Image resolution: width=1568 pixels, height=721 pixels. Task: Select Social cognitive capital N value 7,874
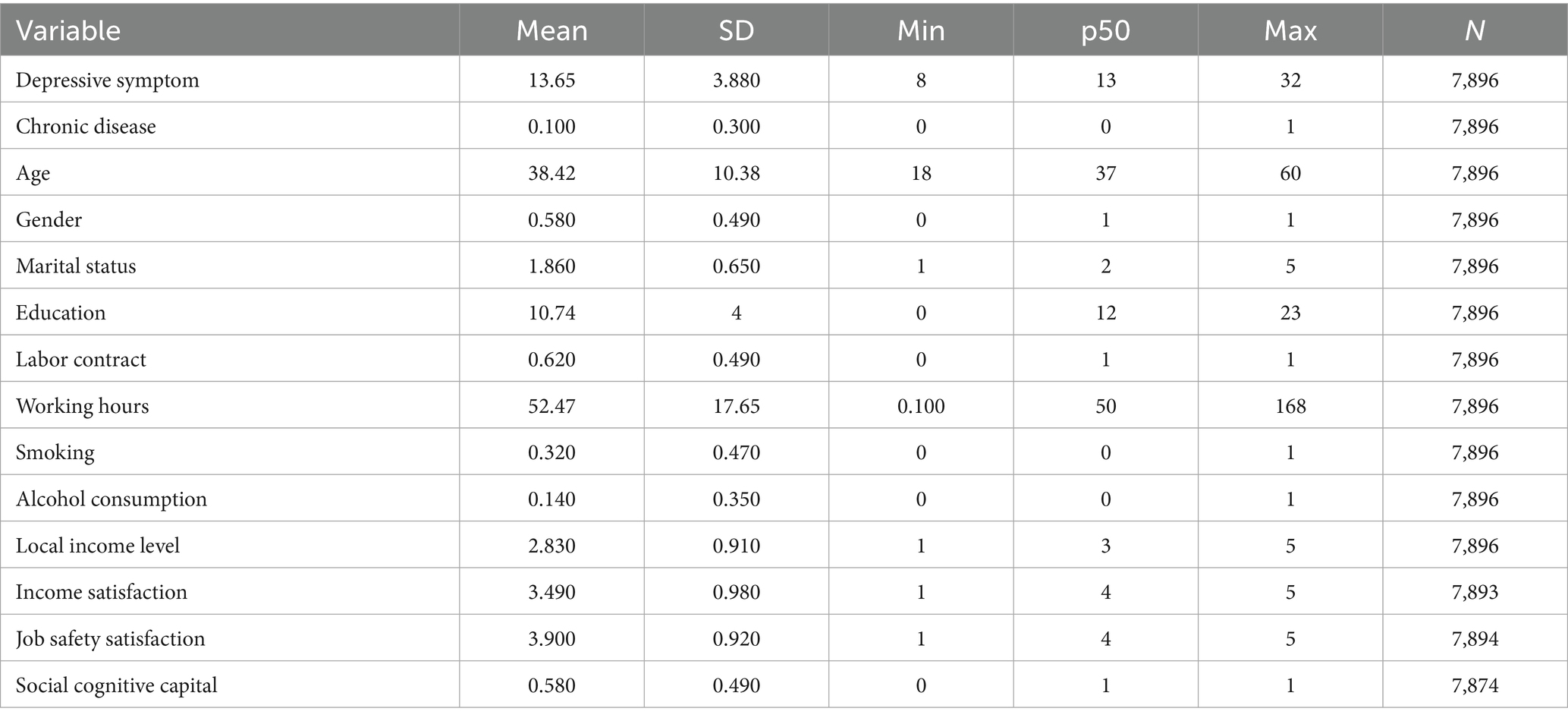[x=1475, y=685]
